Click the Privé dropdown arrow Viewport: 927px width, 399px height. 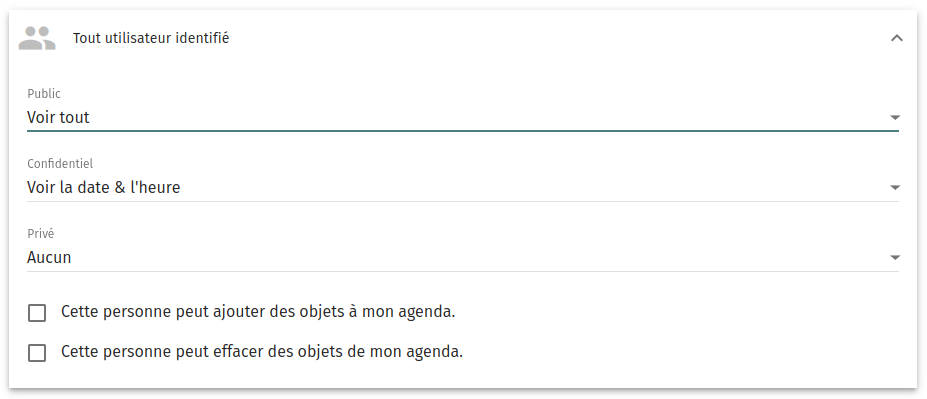[894, 258]
